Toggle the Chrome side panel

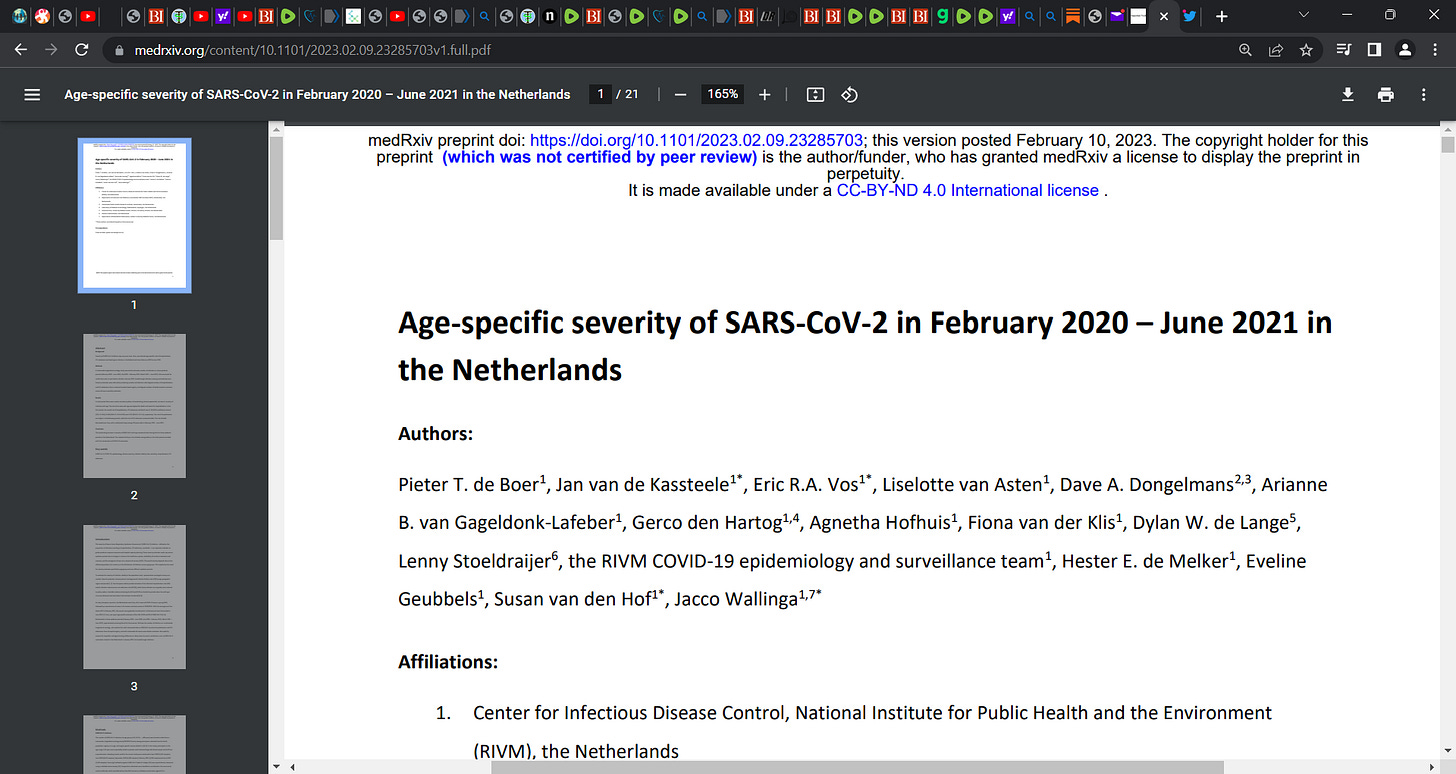click(1374, 50)
